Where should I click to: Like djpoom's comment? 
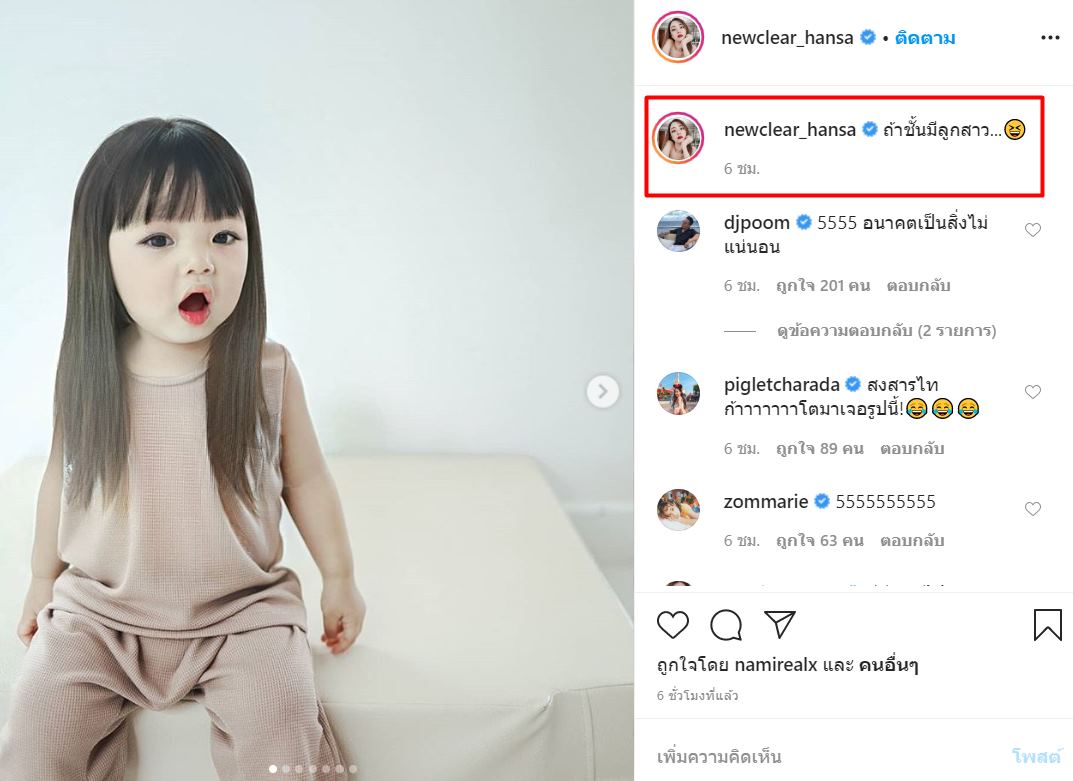[x=1033, y=230]
